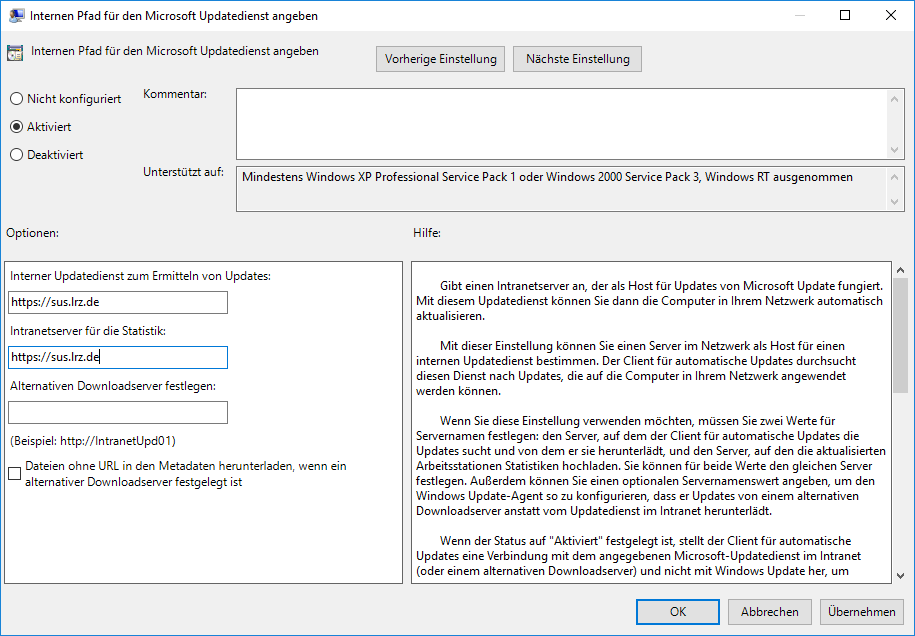The width and height of the screenshot is (915, 636).
Task: Click the down arrow of the Unterstützt auf scrollbar
Action: pyautogui.click(x=895, y=202)
